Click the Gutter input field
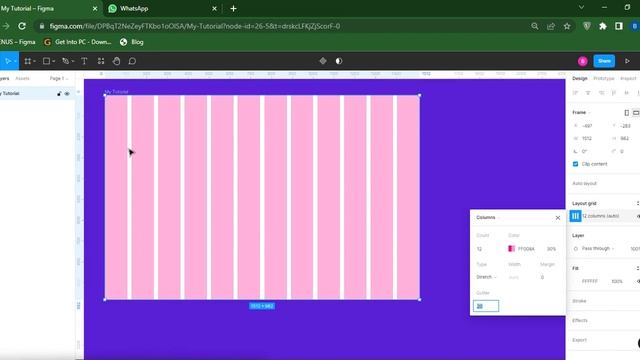This screenshot has height=360, width=640. [x=486, y=306]
